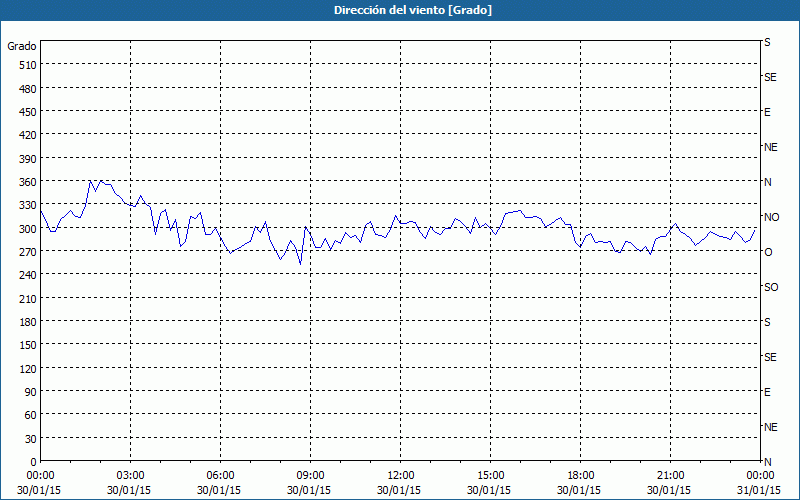Click the 18:00 time marker
The width and height of the screenshot is (800, 500).
pyautogui.click(x=580, y=475)
